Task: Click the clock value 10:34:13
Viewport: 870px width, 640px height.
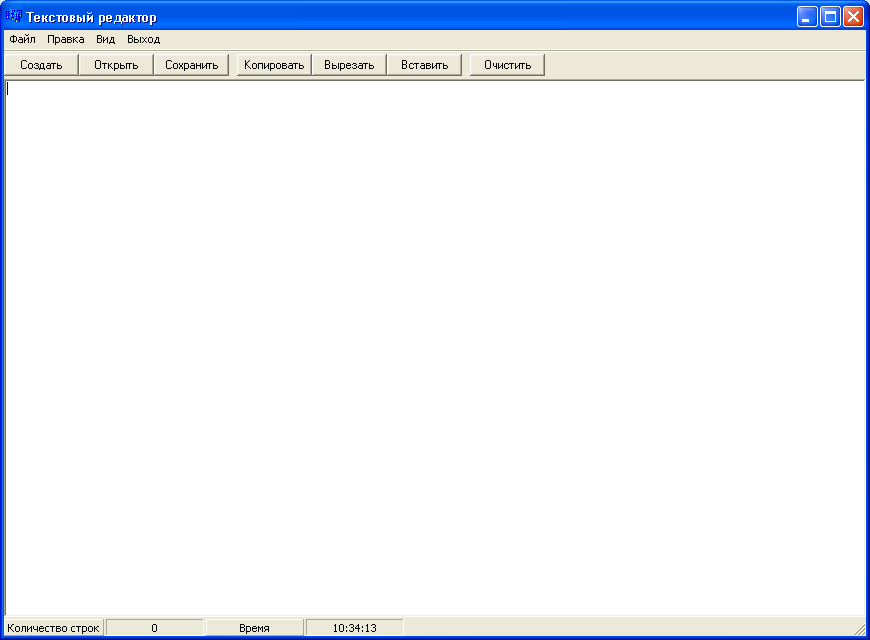Action: (x=355, y=628)
